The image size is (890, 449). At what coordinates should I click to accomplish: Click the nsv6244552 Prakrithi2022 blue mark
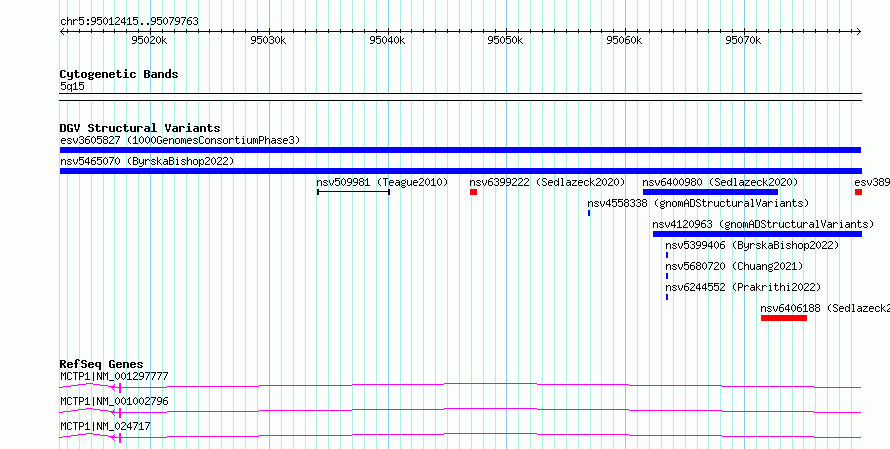(667, 297)
